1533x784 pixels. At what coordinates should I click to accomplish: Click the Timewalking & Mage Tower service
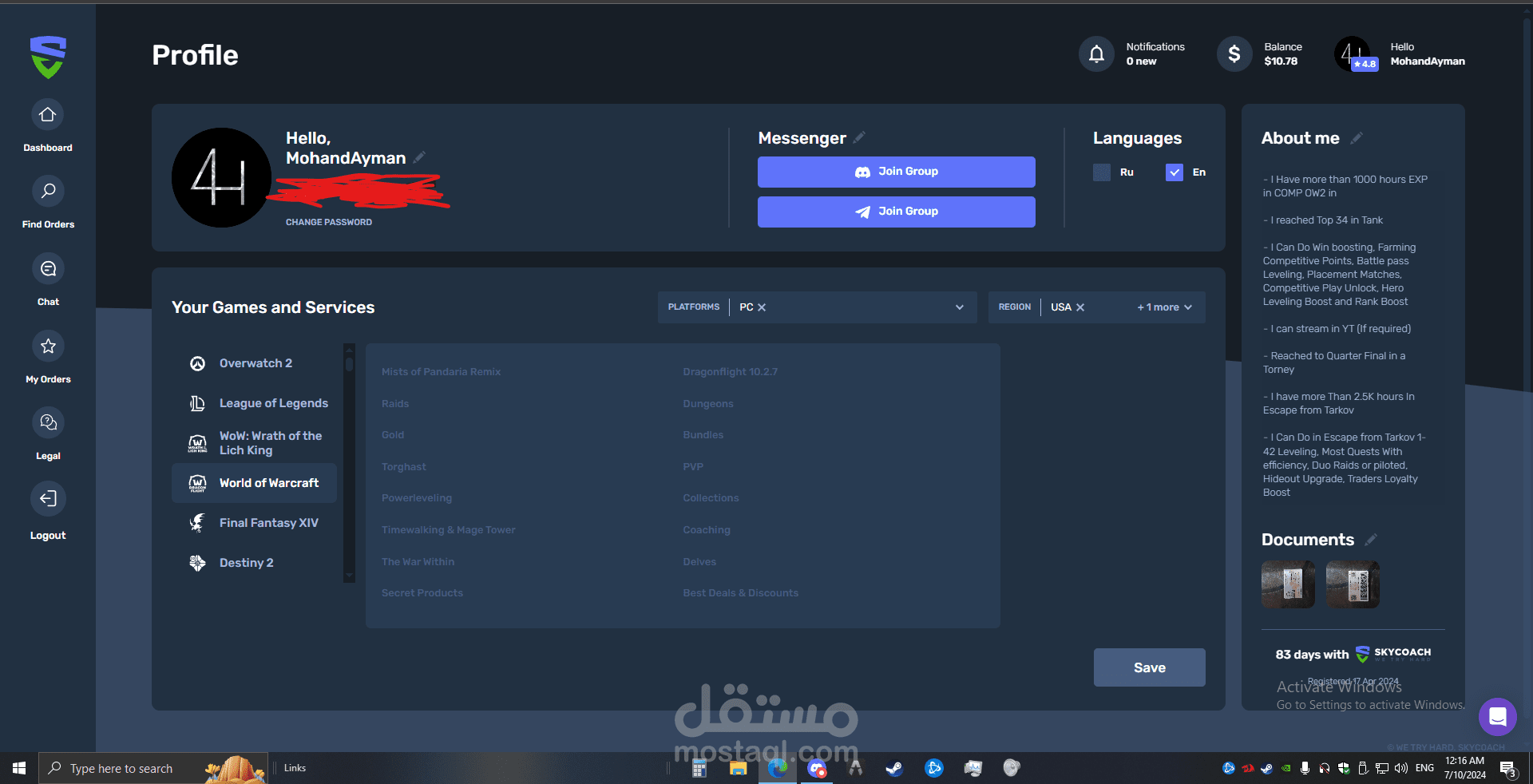(449, 530)
